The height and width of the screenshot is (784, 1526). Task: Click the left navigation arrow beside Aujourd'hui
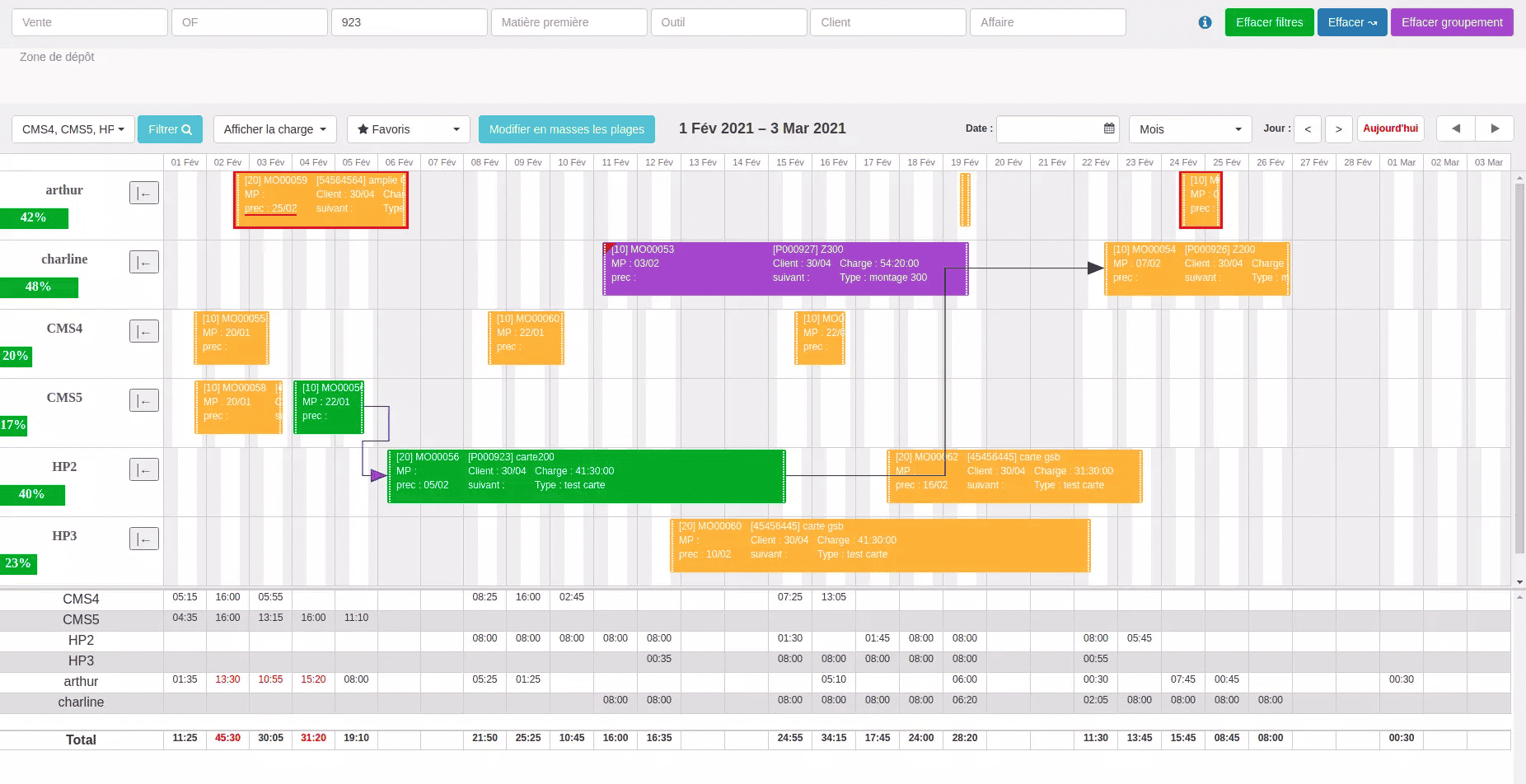point(1455,128)
